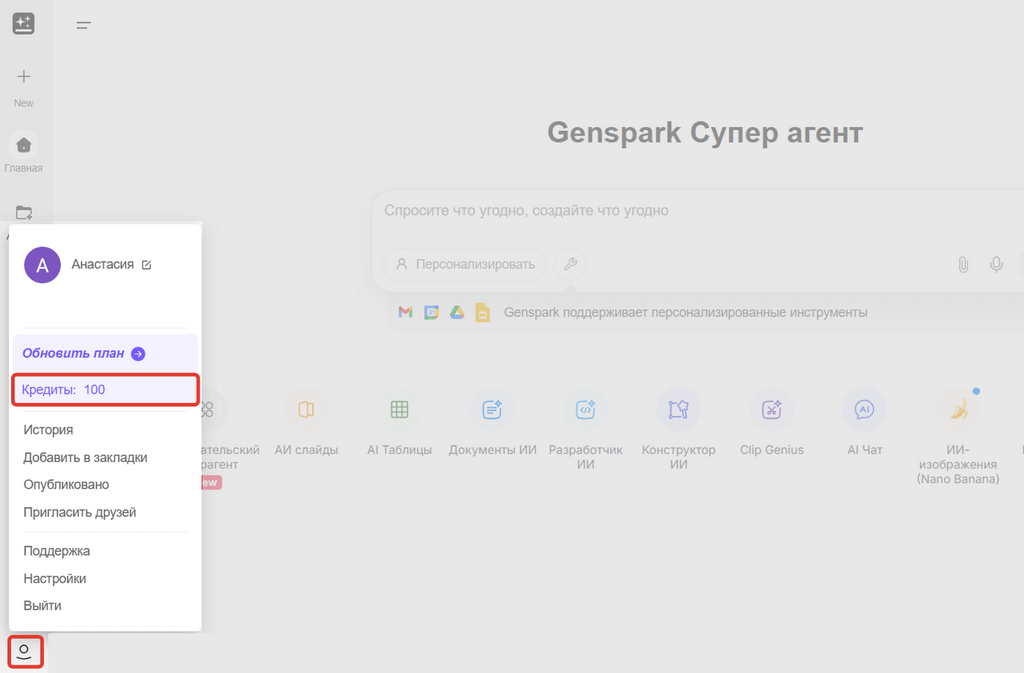Click the Genspark logo icon
1024x673 pixels.
pos(24,23)
